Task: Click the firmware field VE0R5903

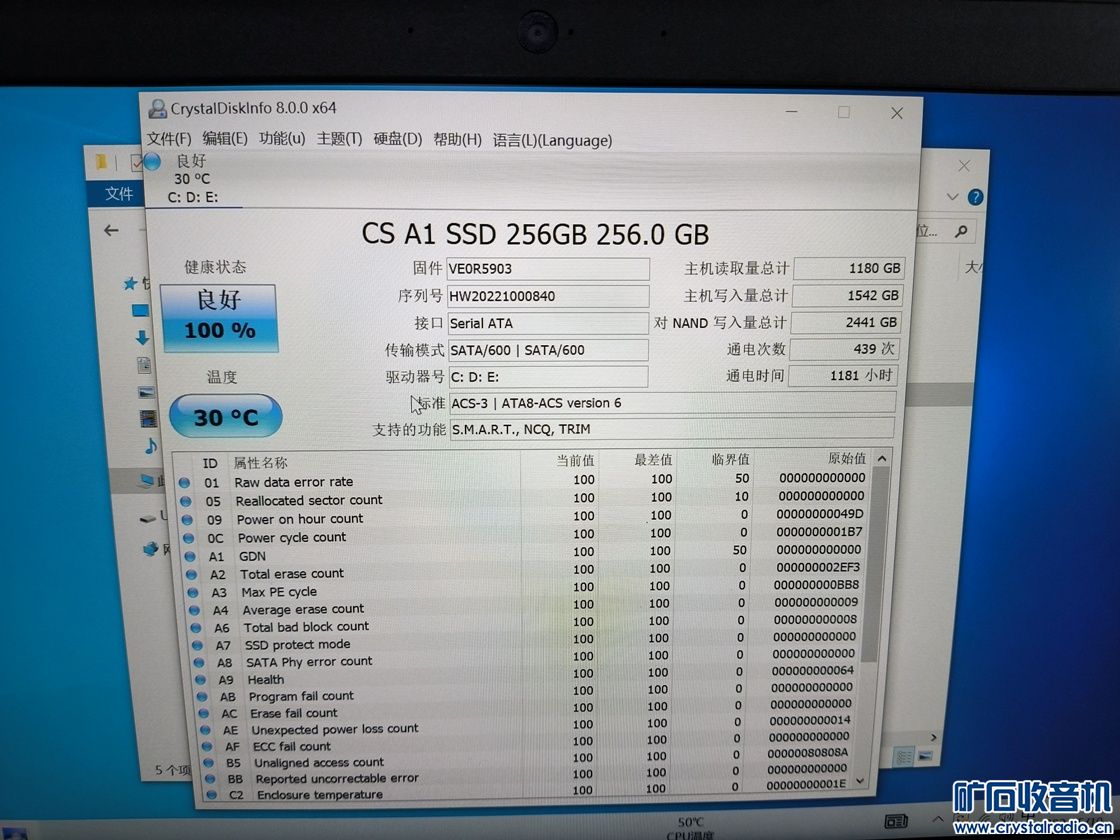Action: click(x=548, y=269)
